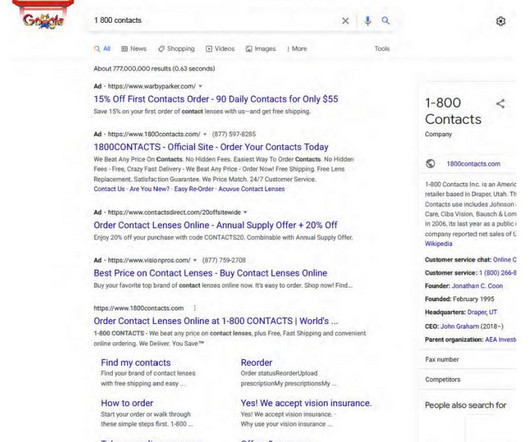The image size is (530, 442).
Task: Open parent organization AEA Investors link
Action: [x=501, y=340]
